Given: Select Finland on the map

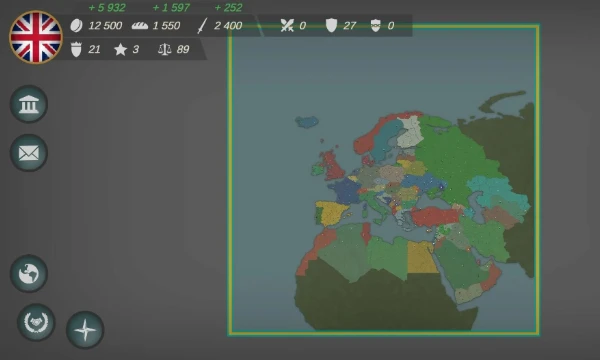Looking at the screenshot, I should (410, 132).
